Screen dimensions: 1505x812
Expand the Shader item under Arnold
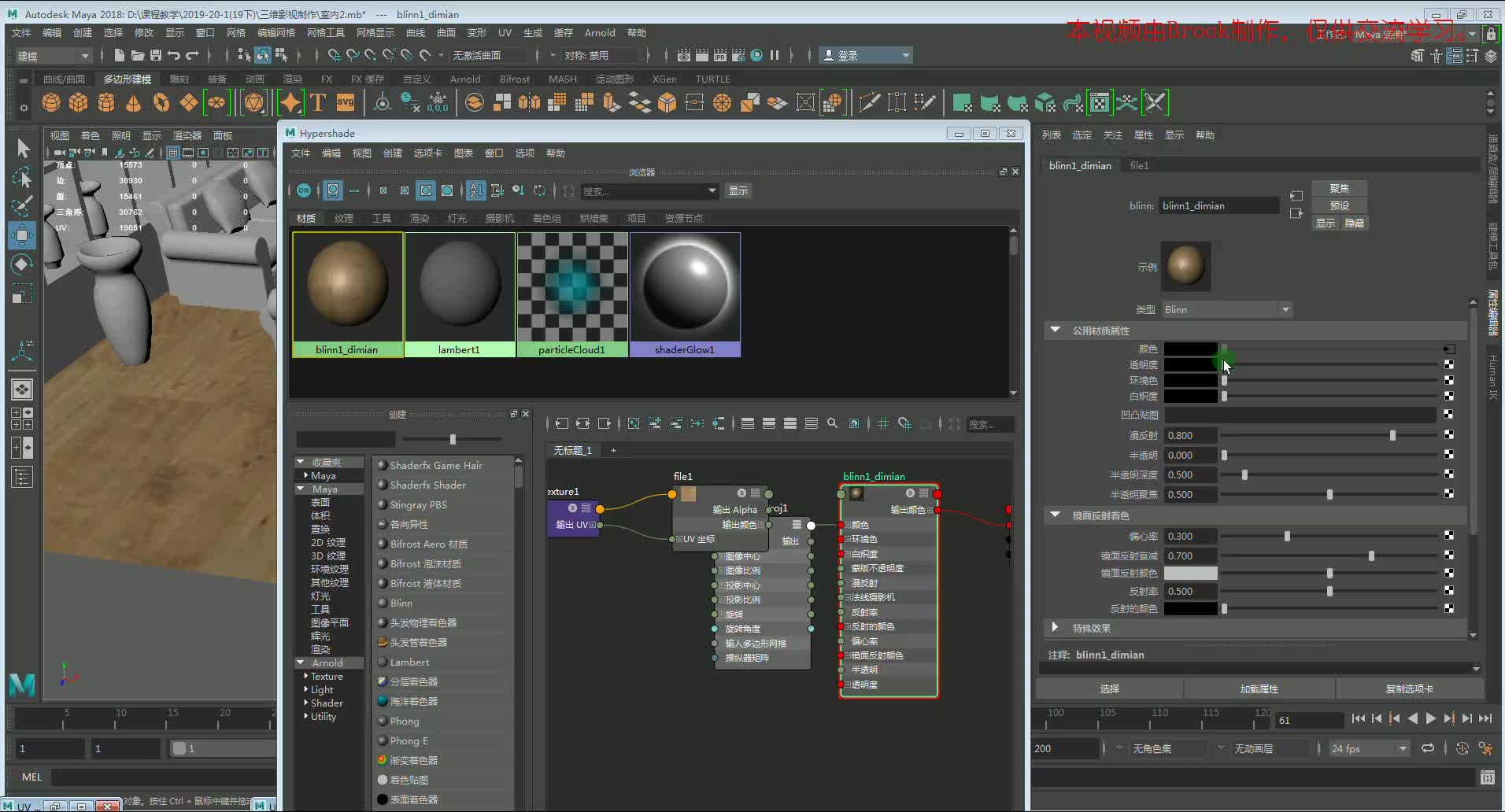[305, 703]
